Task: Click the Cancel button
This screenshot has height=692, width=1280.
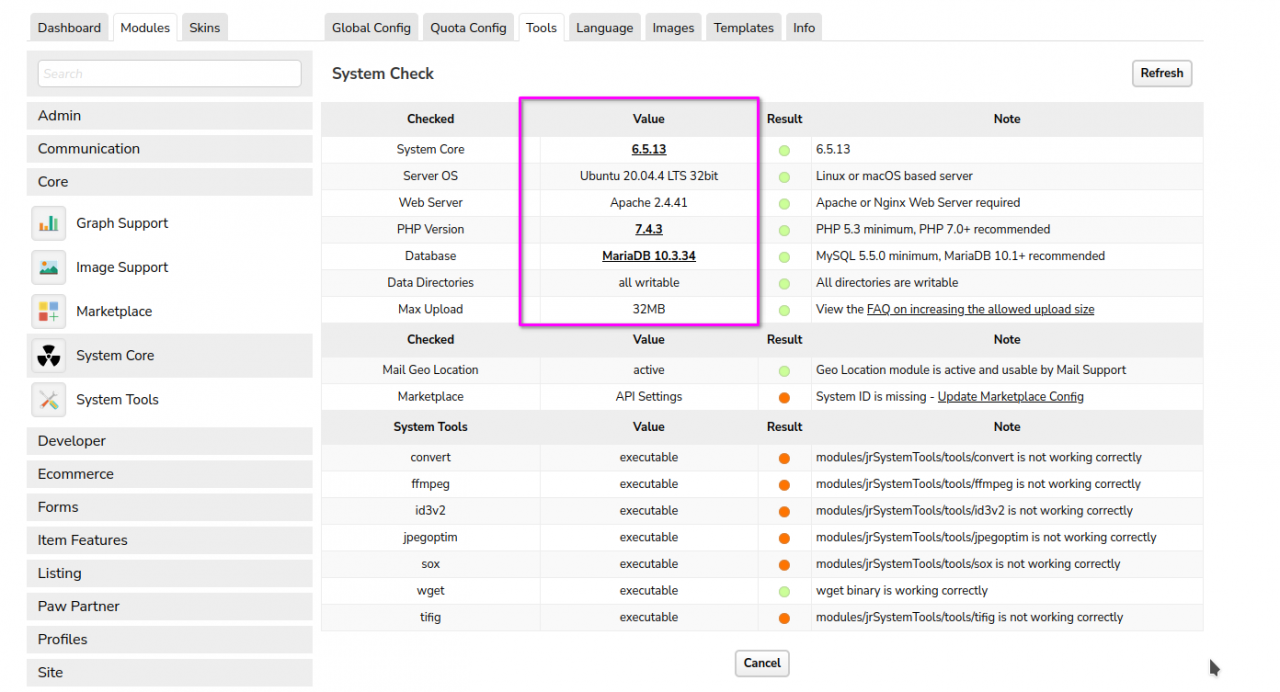Action: [762, 663]
